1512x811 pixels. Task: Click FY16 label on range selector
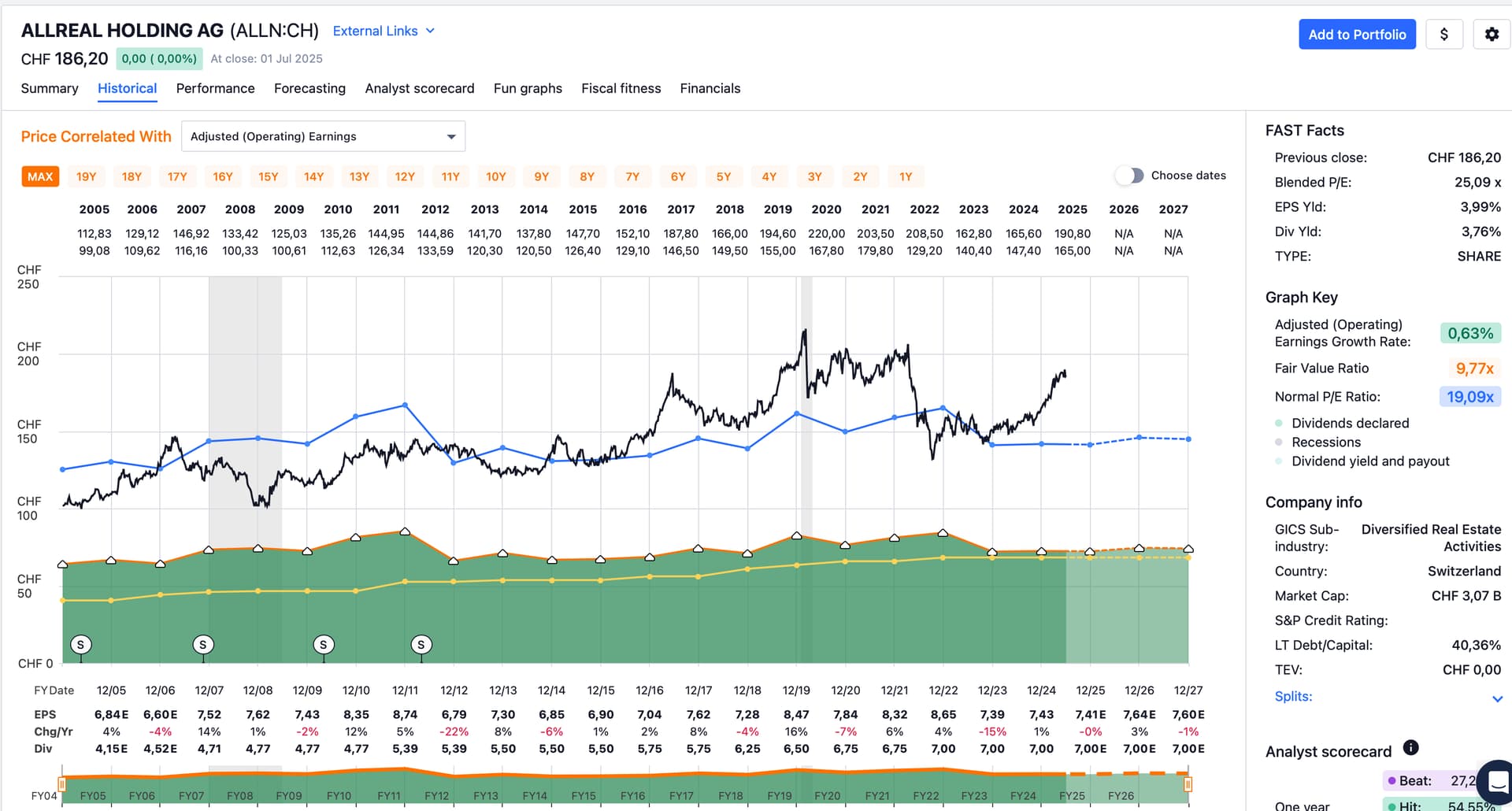(x=632, y=795)
